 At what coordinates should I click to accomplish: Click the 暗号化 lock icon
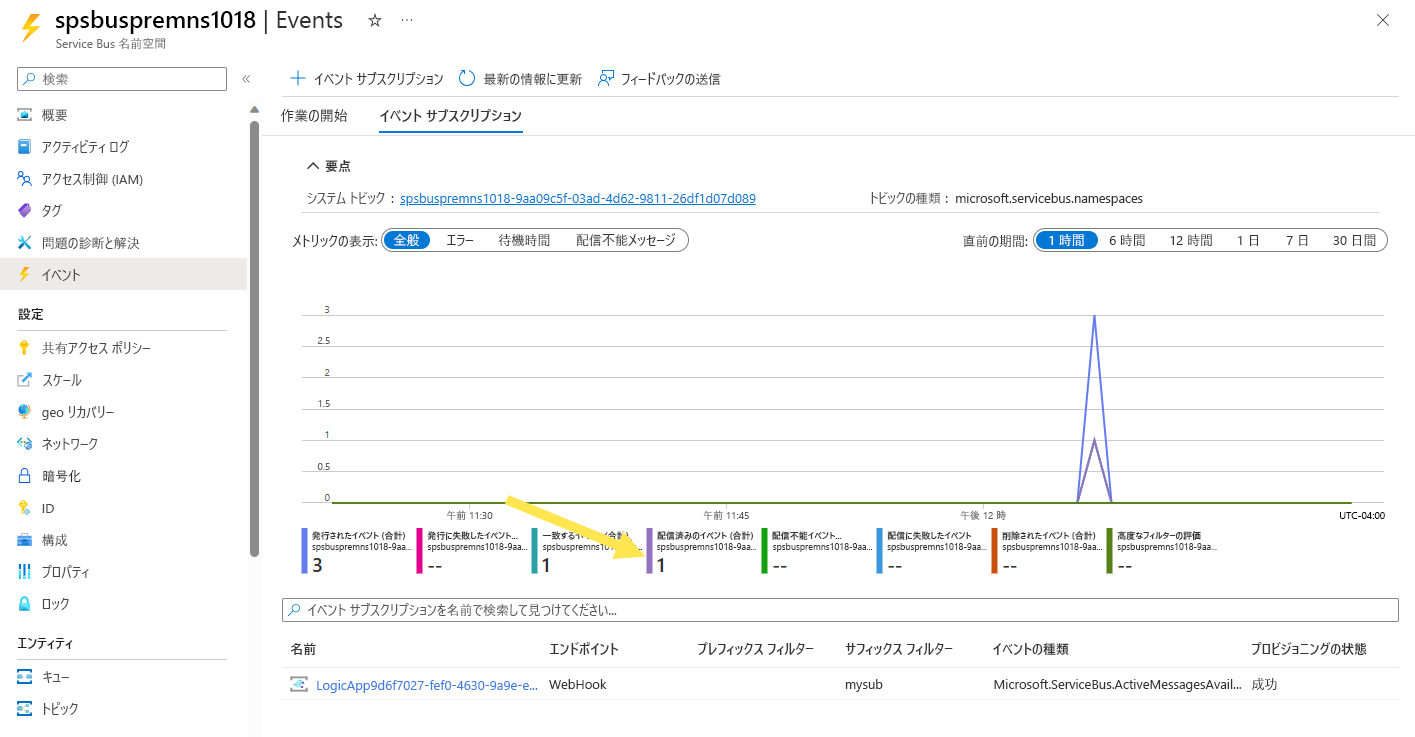click(x=25, y=476)
